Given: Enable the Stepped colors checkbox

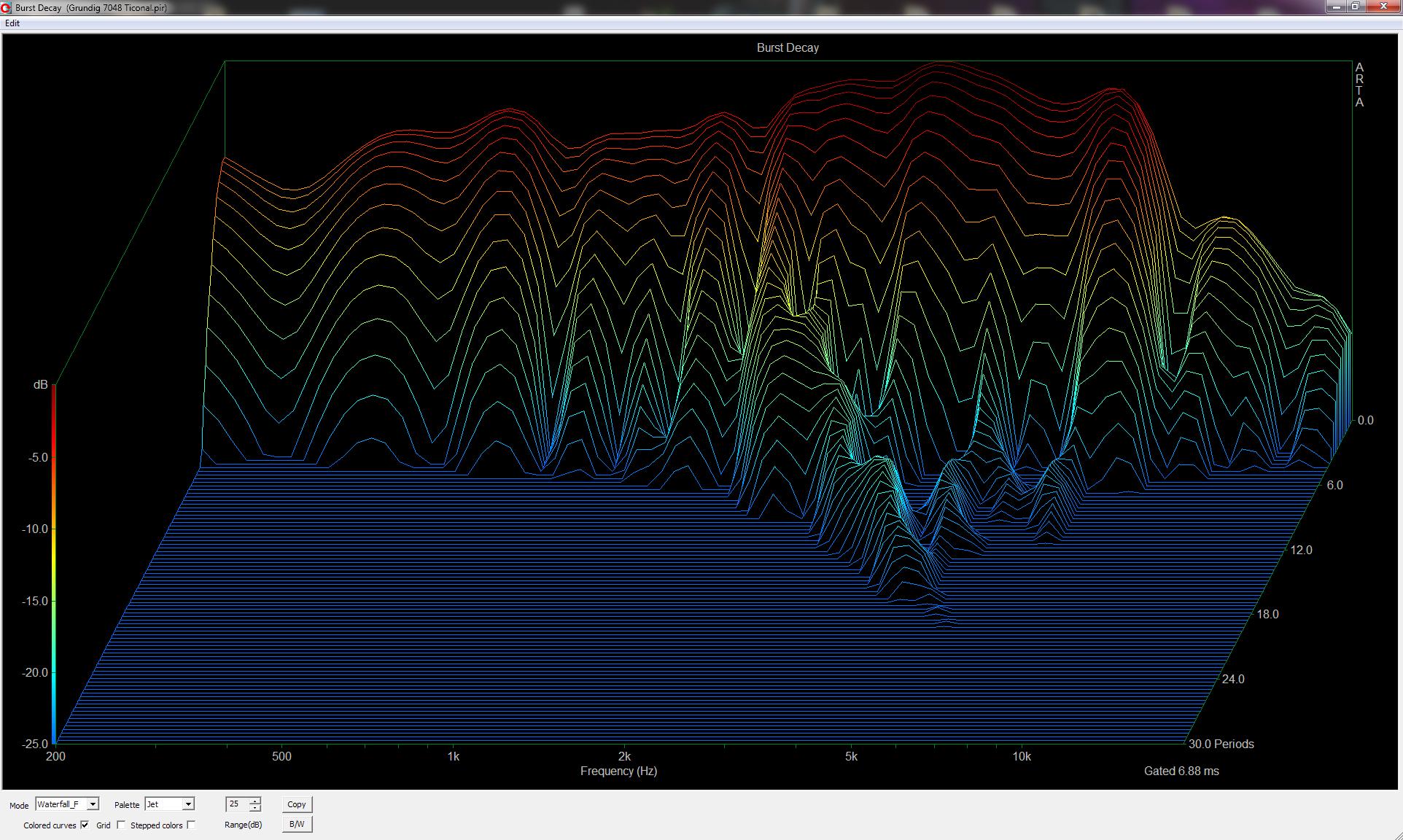Looking at the screenshot, I should tap(191, 825).
